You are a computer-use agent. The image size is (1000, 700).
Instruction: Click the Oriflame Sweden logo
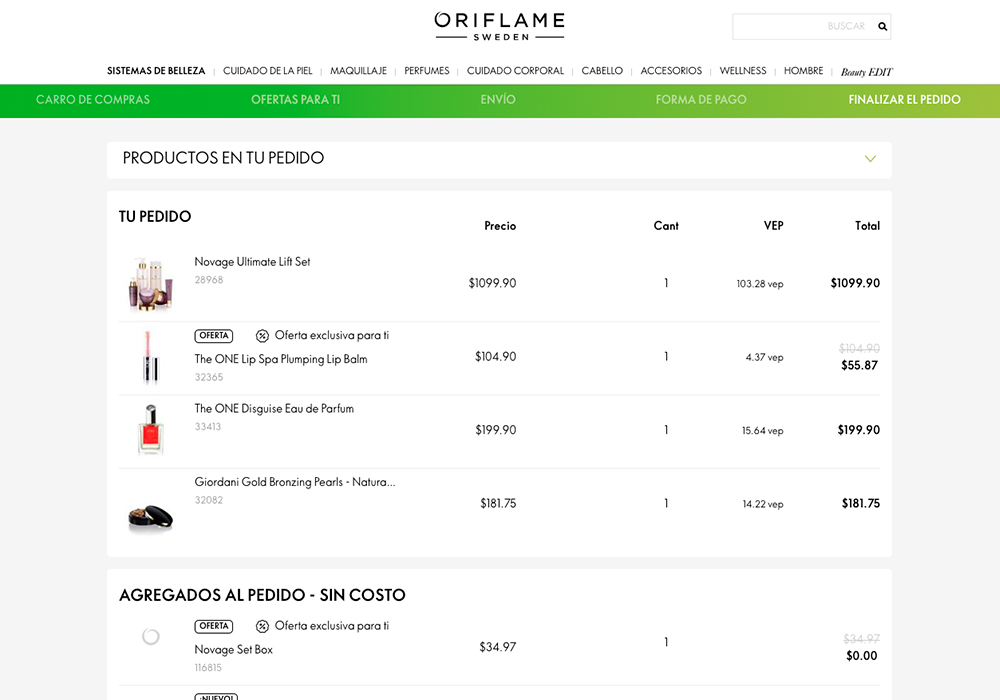pyautogui.click(x=500, y=27)
